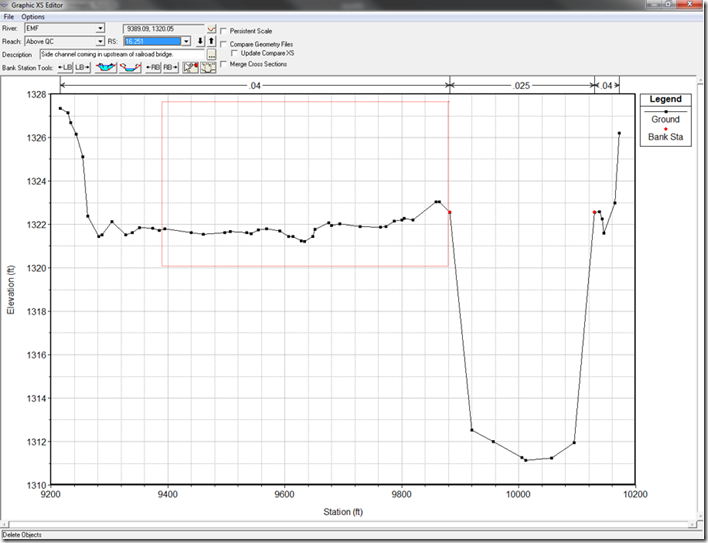Toggle the Compare Geometry Files checkbox
This screenshot has height=543, width=708.
tap(223, 44)
